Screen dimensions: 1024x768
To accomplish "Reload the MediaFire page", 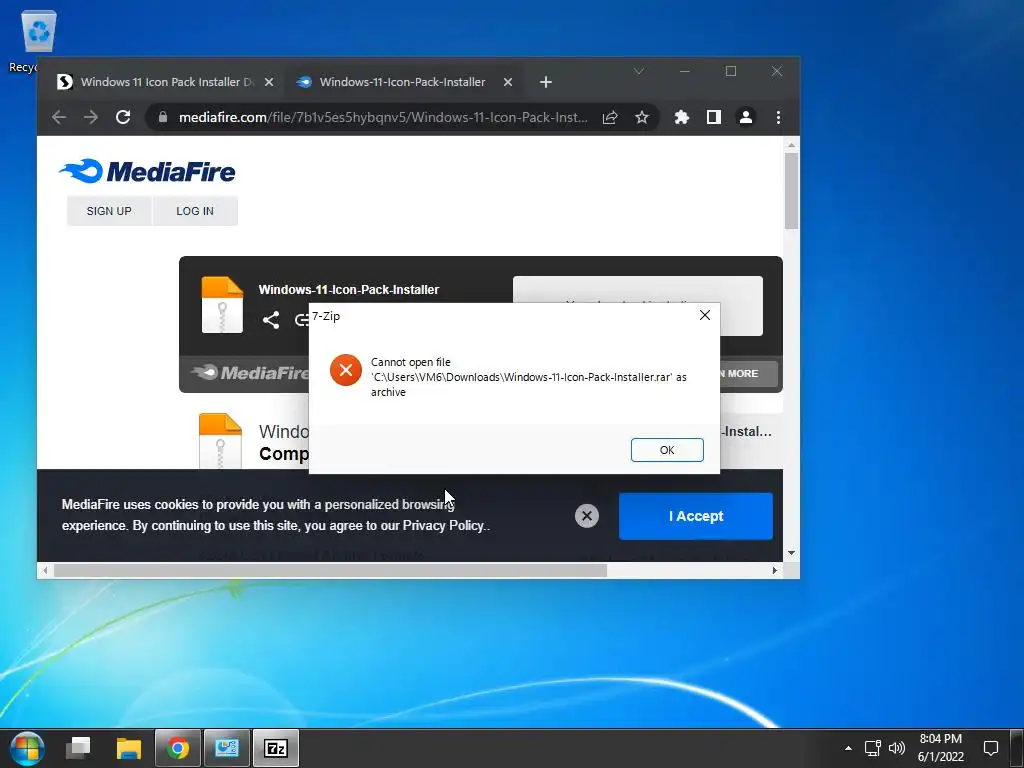I will 123,118.
